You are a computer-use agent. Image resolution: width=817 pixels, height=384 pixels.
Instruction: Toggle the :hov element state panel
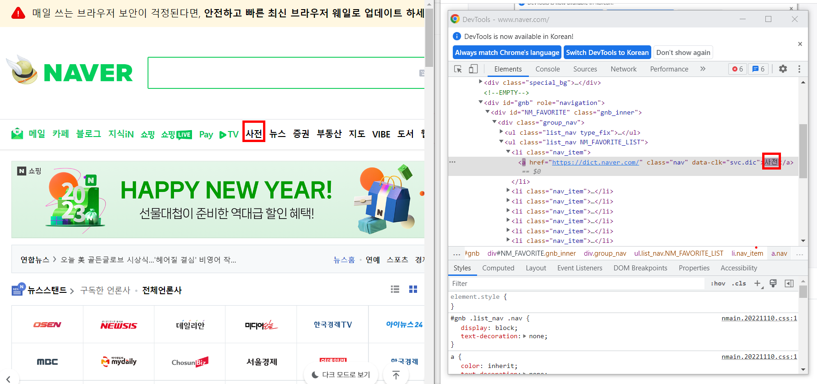pos(718,283)
